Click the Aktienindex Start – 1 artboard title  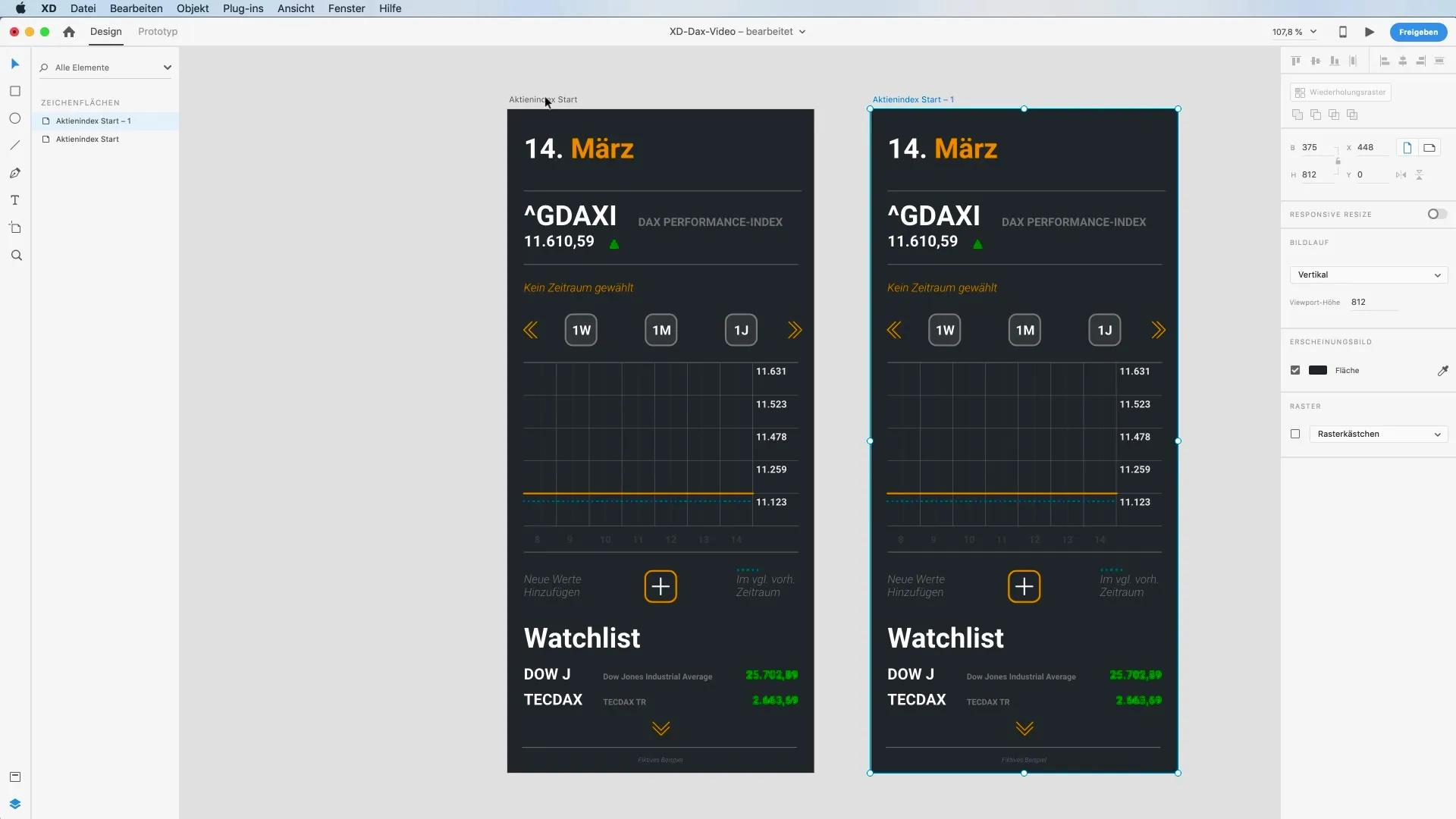click(913, 100)
